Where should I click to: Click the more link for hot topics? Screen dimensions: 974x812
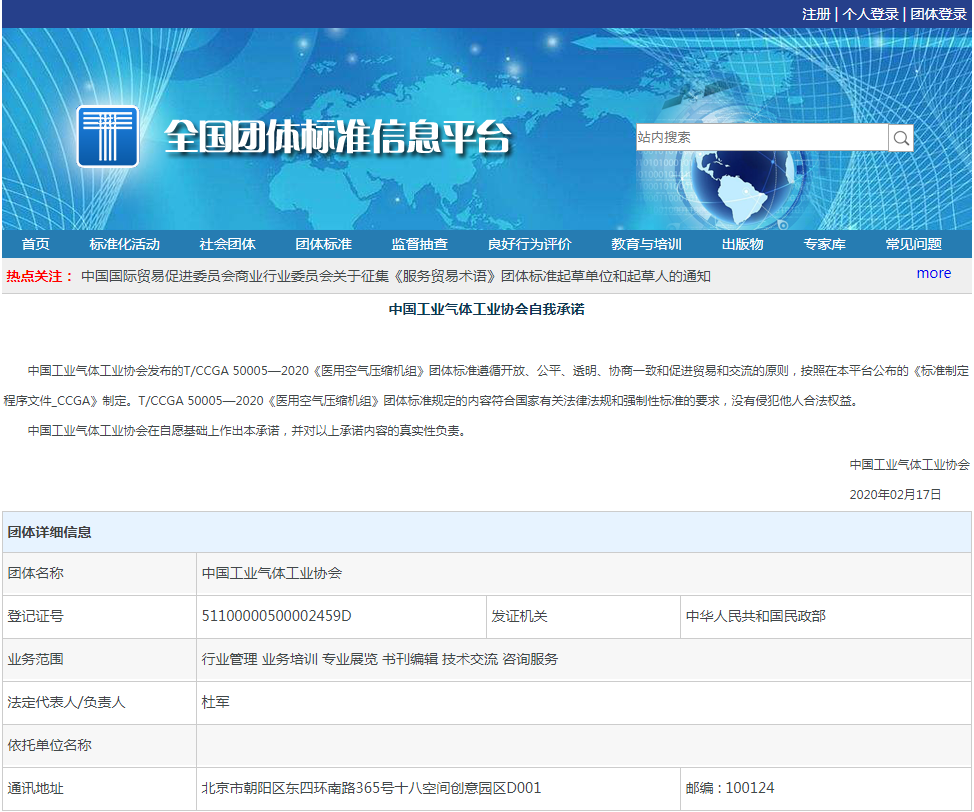click(x=934, y=273)
